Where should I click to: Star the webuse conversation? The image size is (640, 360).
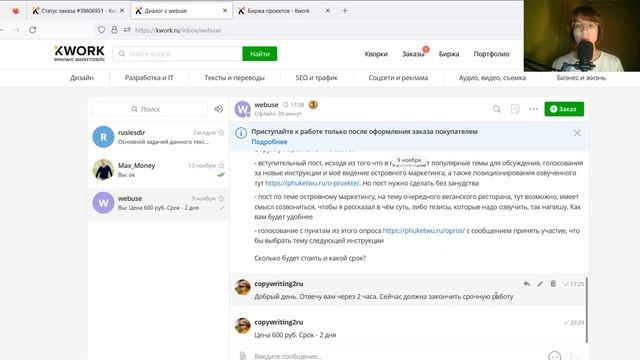point(221,198)
